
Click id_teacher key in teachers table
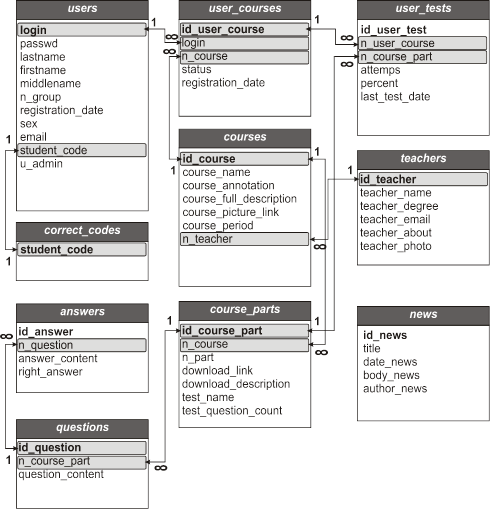tap(423, 179)
